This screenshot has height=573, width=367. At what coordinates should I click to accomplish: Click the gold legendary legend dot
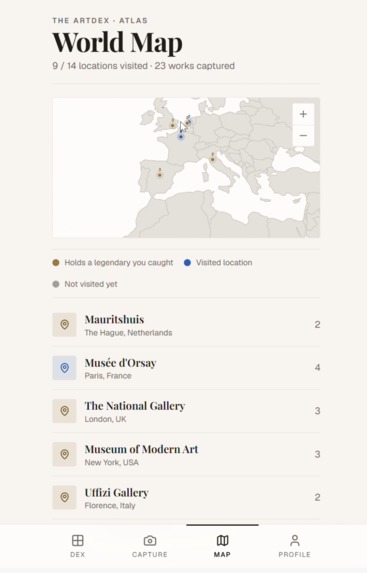(x=56, y=263)
